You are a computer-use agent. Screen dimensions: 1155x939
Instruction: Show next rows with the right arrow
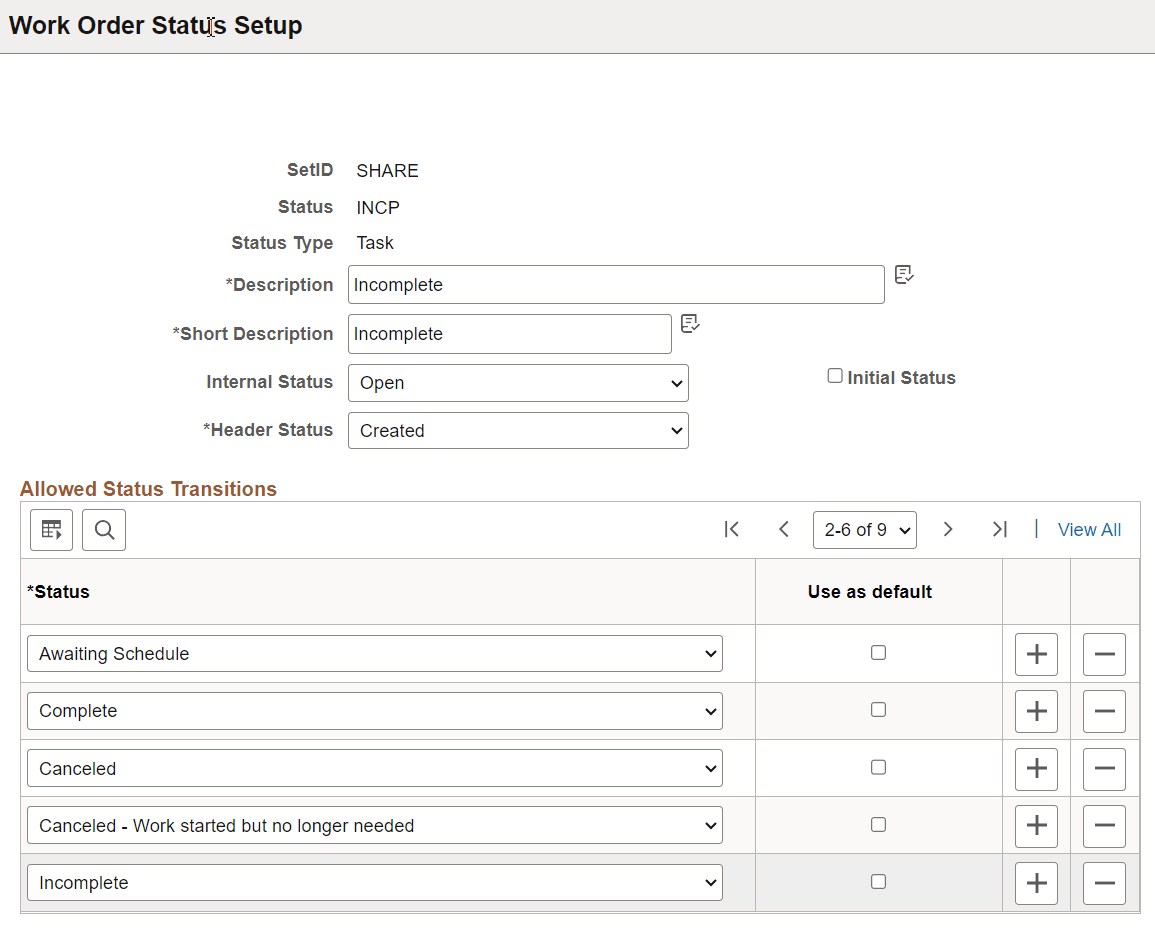(947, 529)
